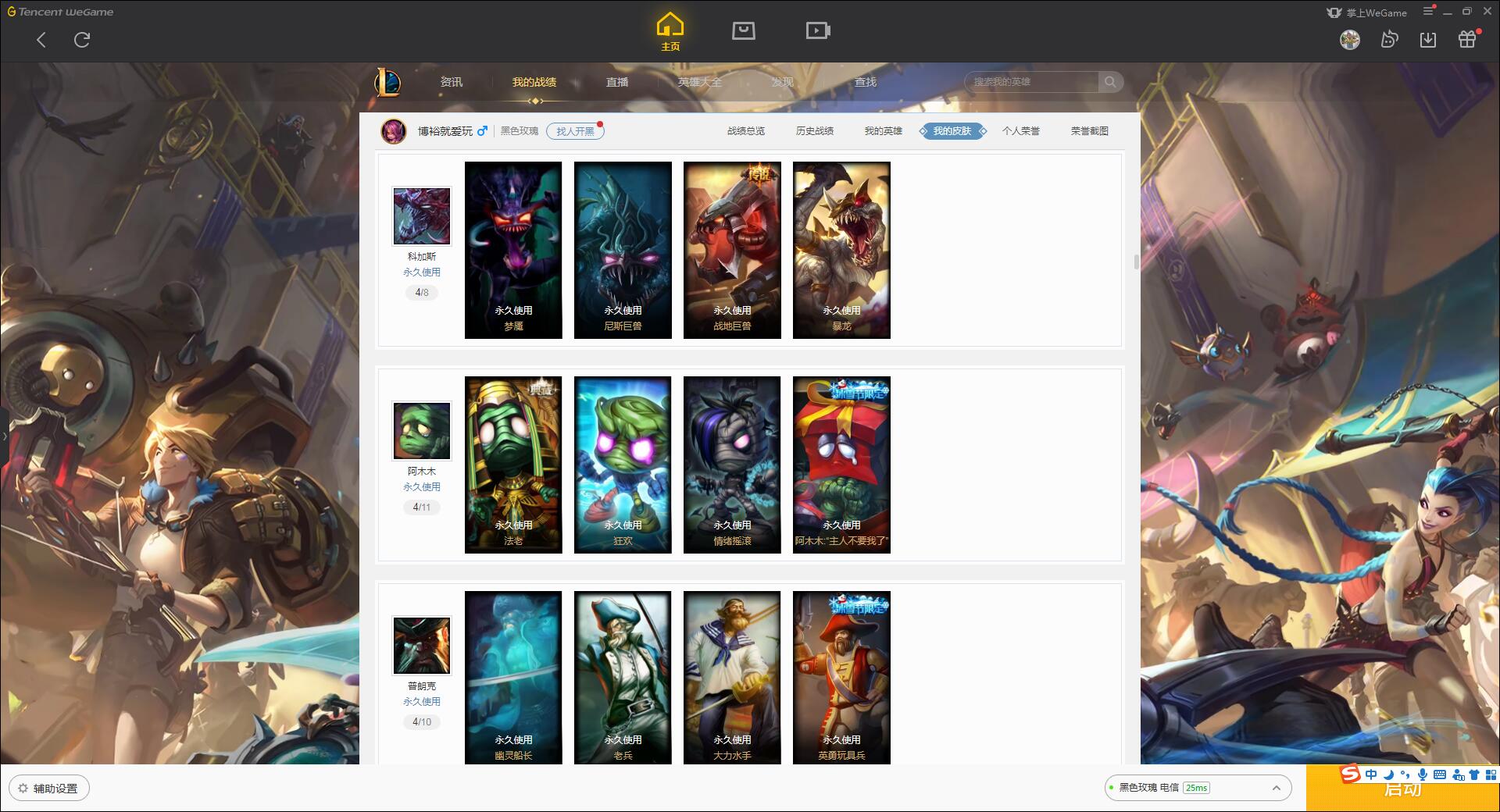The height and width of the screenshot is (812, 1500).
Task: Open the store bag icon in top bar
Action: 744,30
